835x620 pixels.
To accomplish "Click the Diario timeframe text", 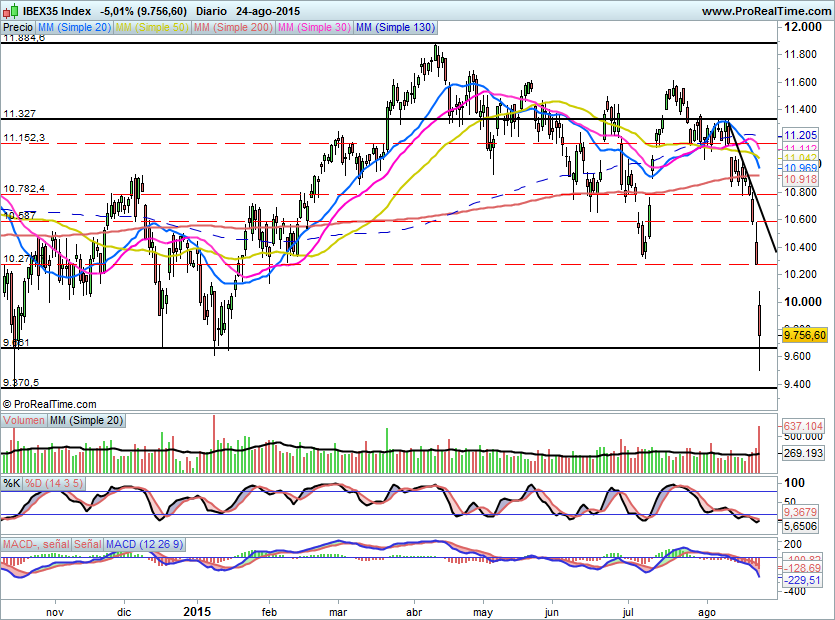I will pyautogui.click(x=211, y=11).
